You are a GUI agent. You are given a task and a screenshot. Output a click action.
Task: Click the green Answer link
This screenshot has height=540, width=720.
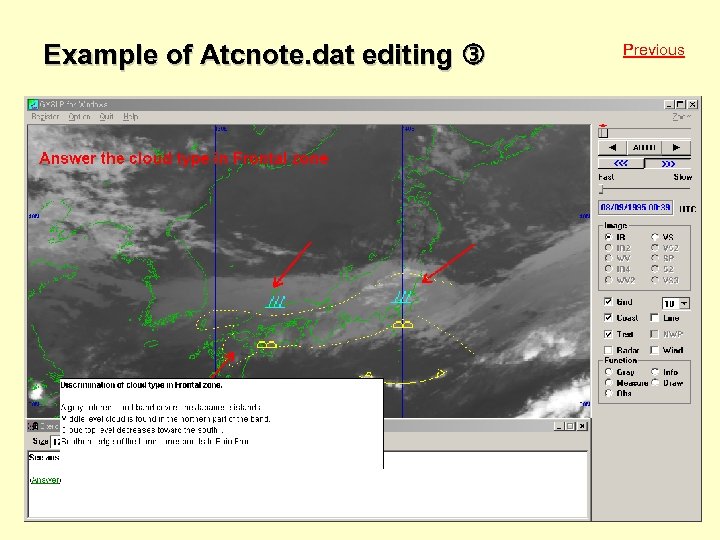click(x=45, y=480)
